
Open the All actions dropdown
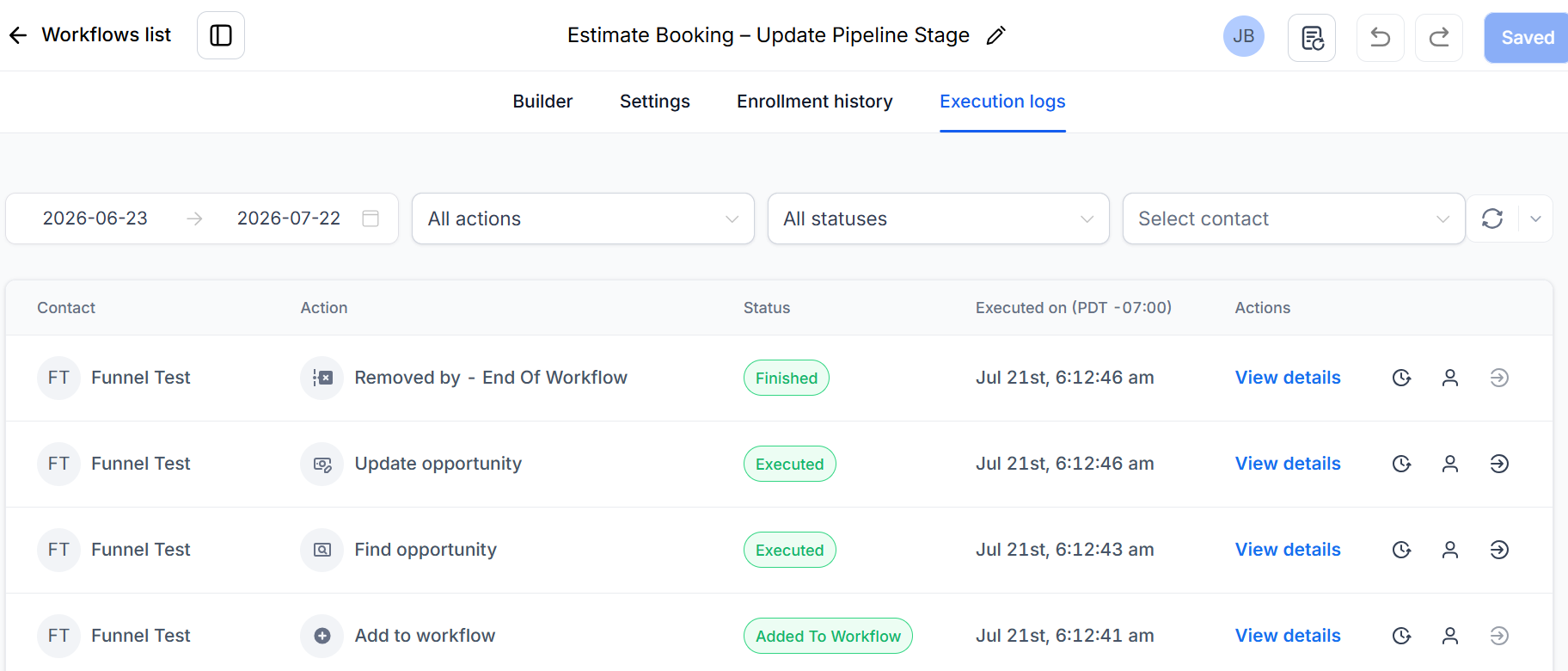point(583,219)
